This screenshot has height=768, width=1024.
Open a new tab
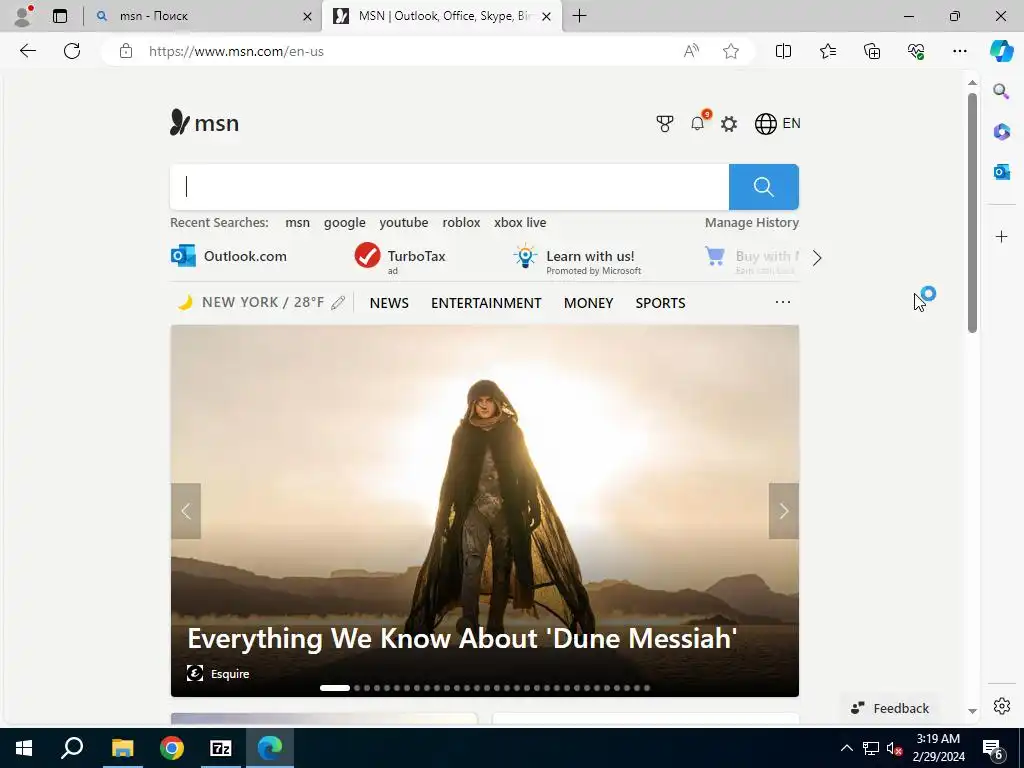click(579, 16)
